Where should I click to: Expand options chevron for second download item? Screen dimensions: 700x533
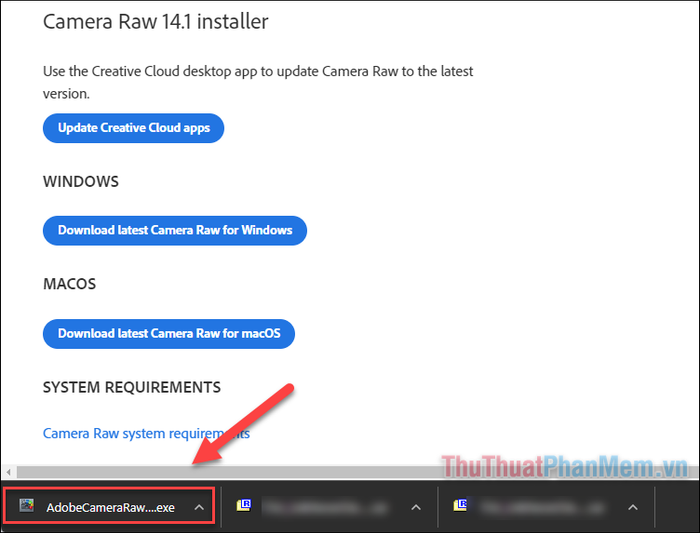(x=416, y=507)
